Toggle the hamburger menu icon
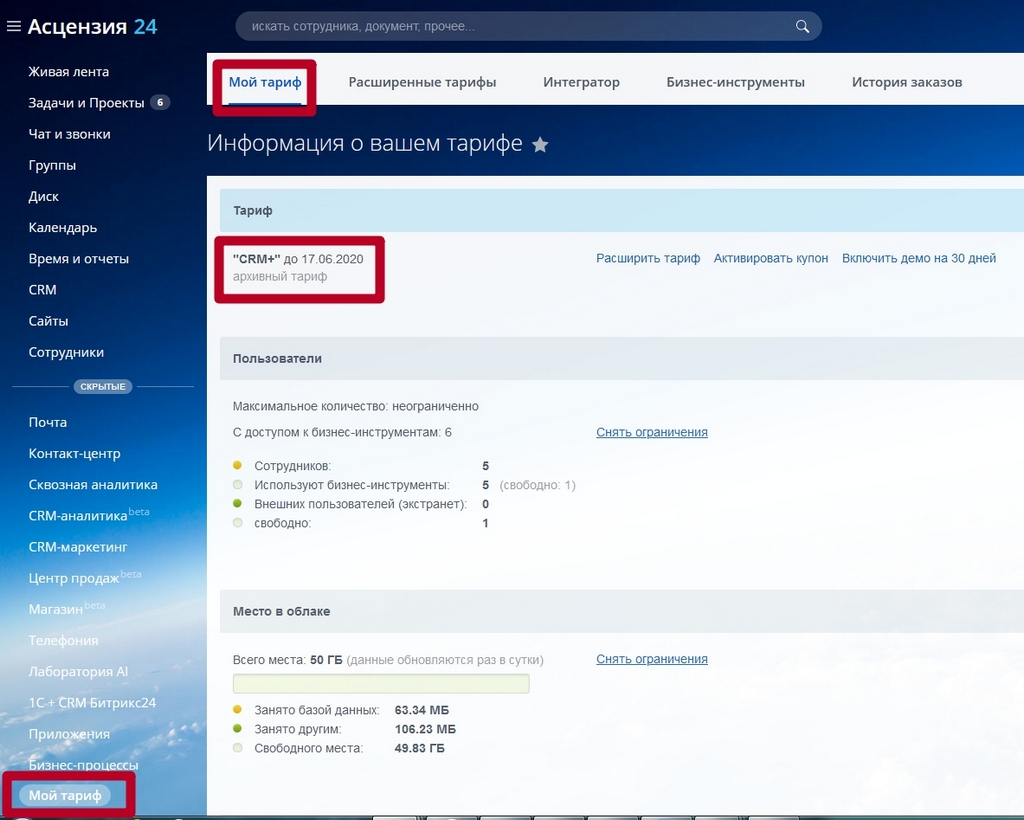Viewport: 1024px width, 820px height. (14, 27)
